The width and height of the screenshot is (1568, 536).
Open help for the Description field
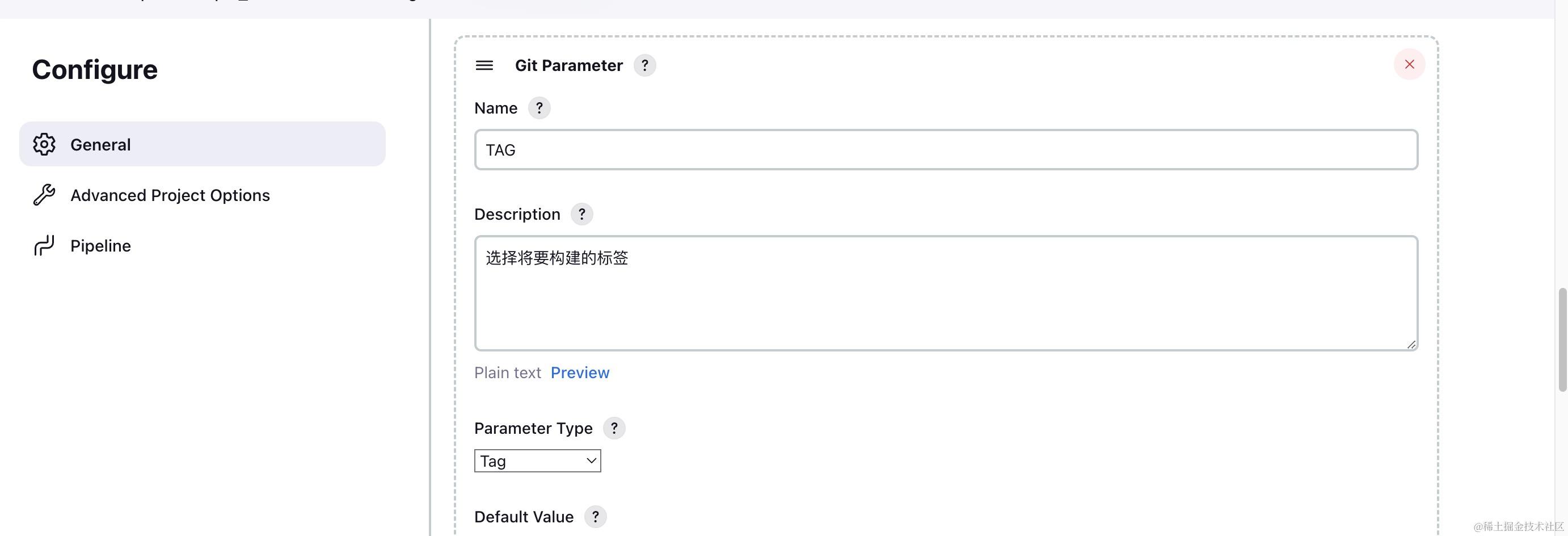(581, 214)
